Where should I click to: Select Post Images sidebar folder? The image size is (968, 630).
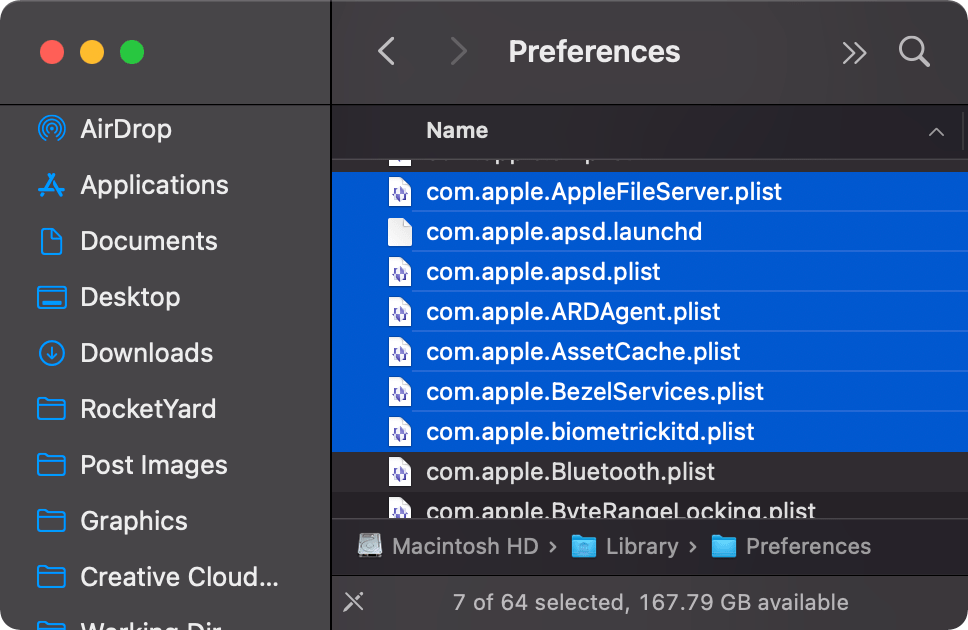pos(153,465)
